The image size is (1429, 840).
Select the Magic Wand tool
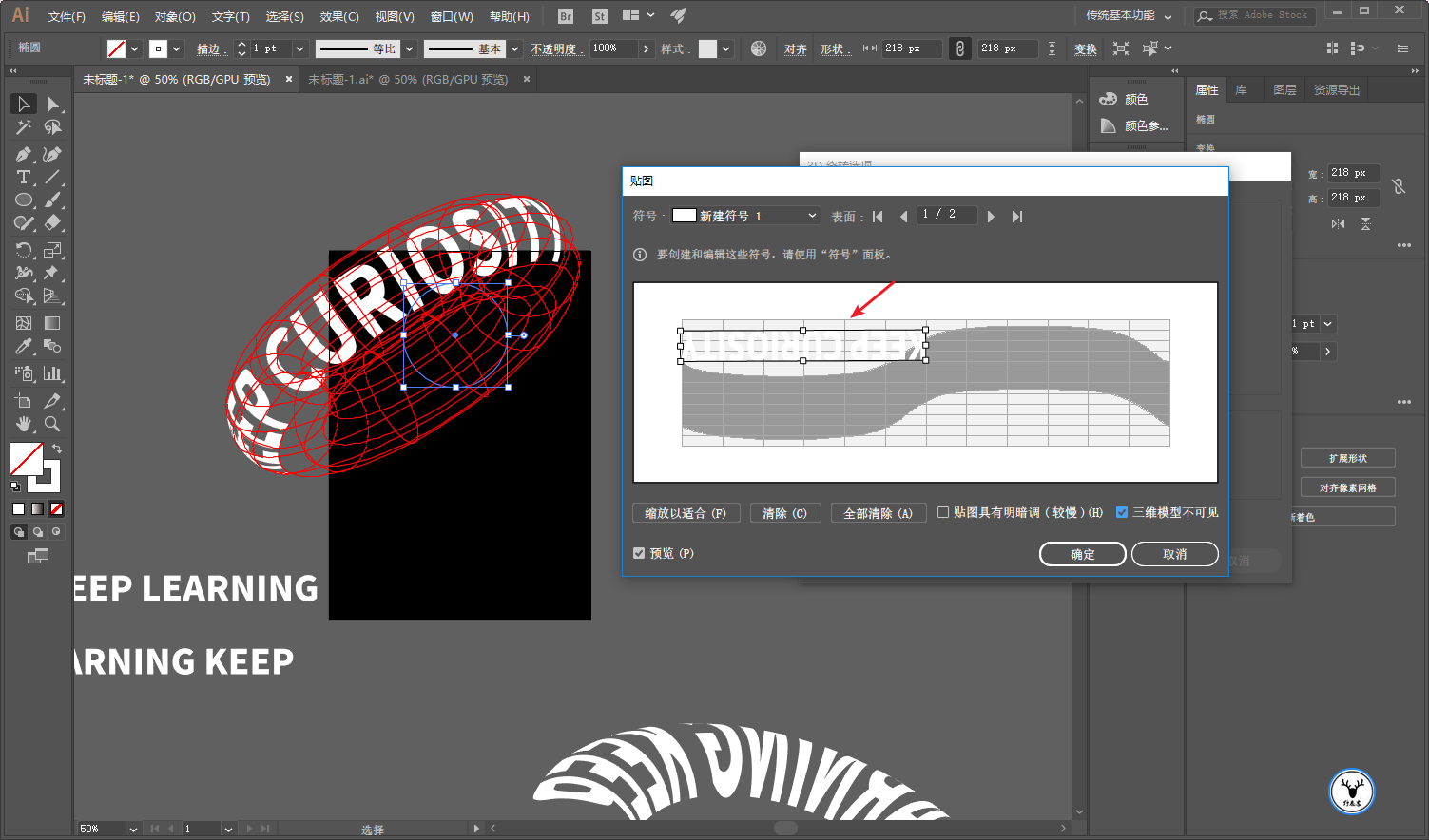(24, 126)
